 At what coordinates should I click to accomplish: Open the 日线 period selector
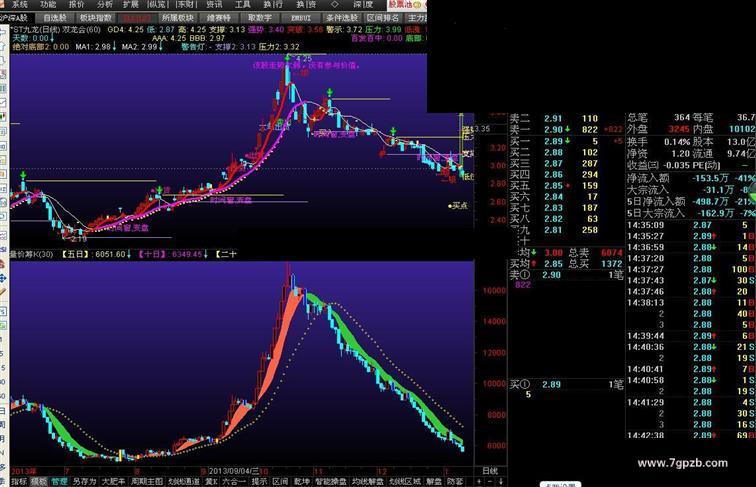click(x=490, y=471)
